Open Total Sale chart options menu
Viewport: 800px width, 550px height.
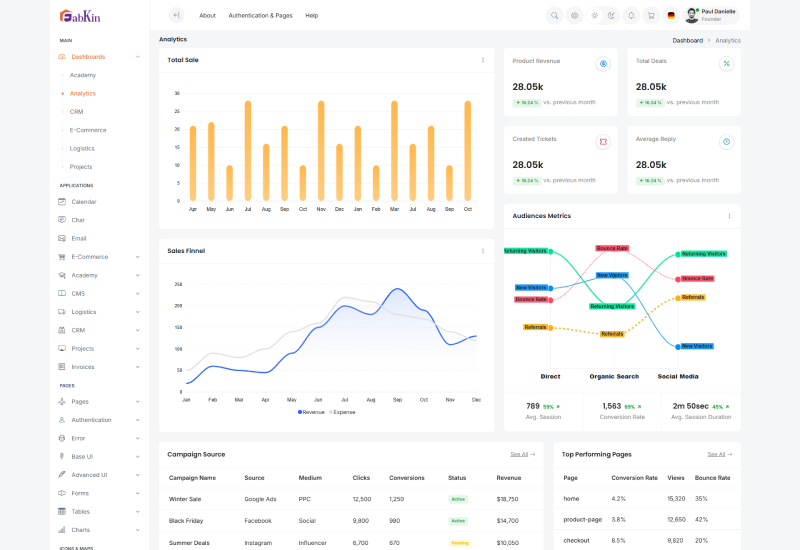[482, 60]
